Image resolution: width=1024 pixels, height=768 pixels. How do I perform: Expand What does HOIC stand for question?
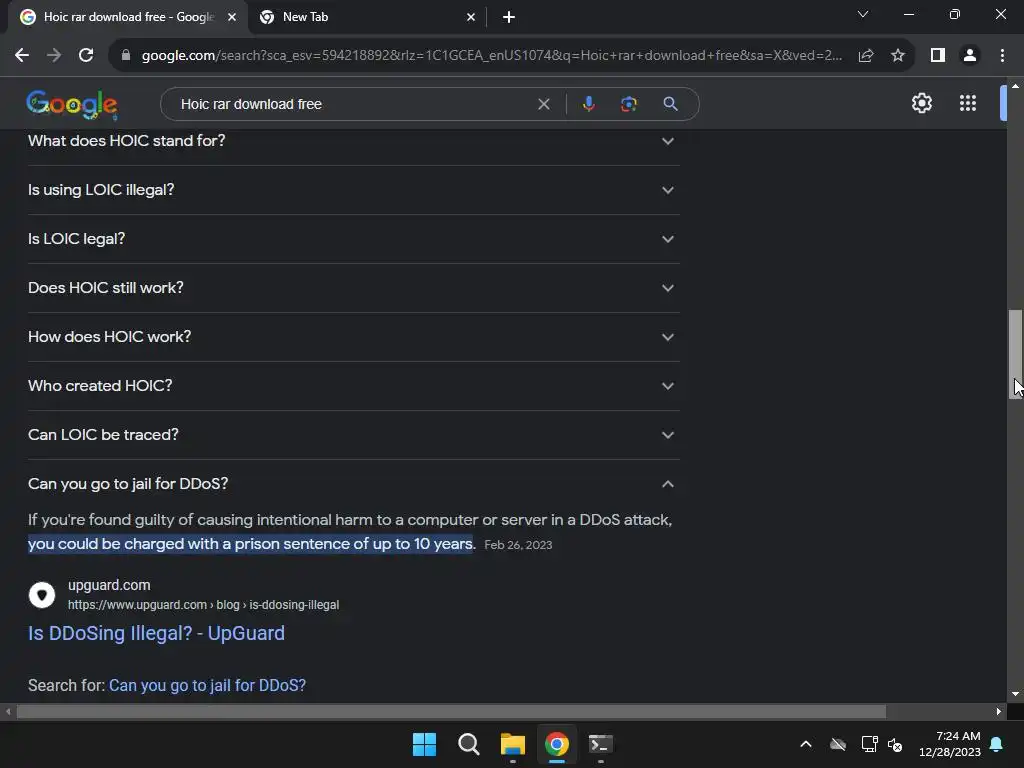[x=353, y=141]
